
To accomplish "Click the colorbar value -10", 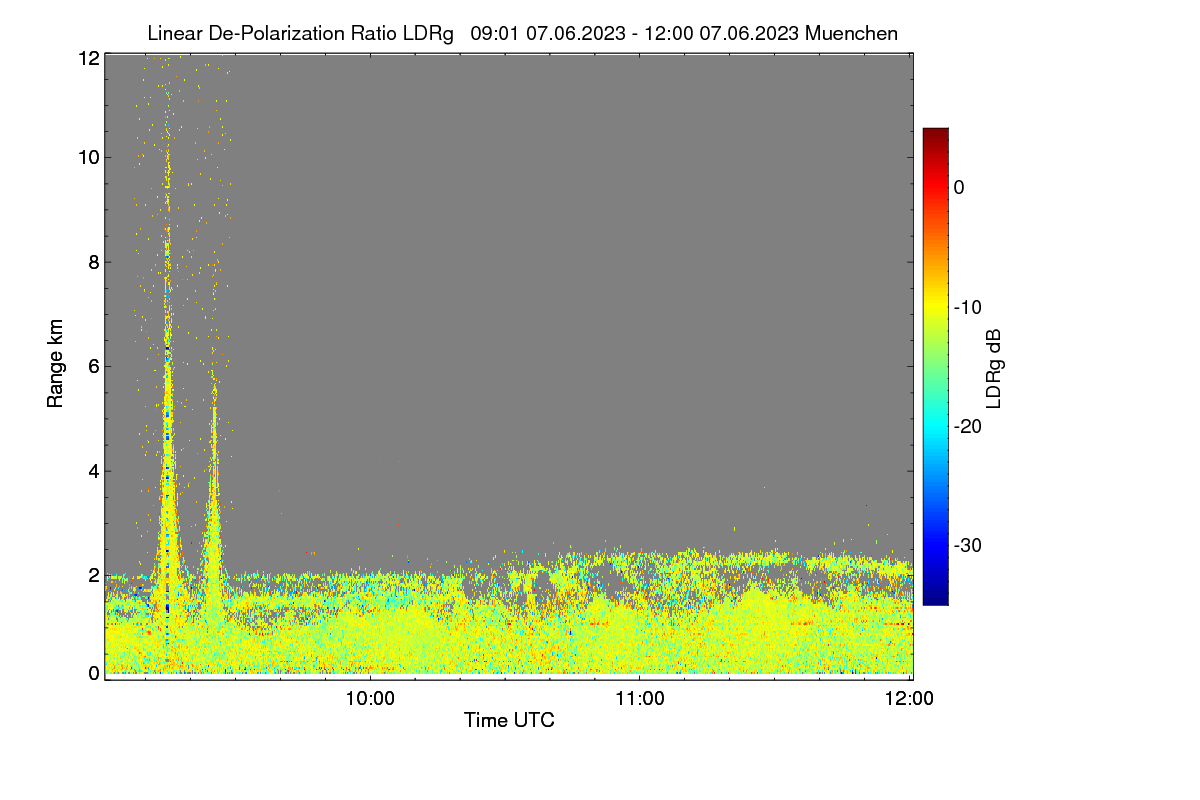I will 967,307.
